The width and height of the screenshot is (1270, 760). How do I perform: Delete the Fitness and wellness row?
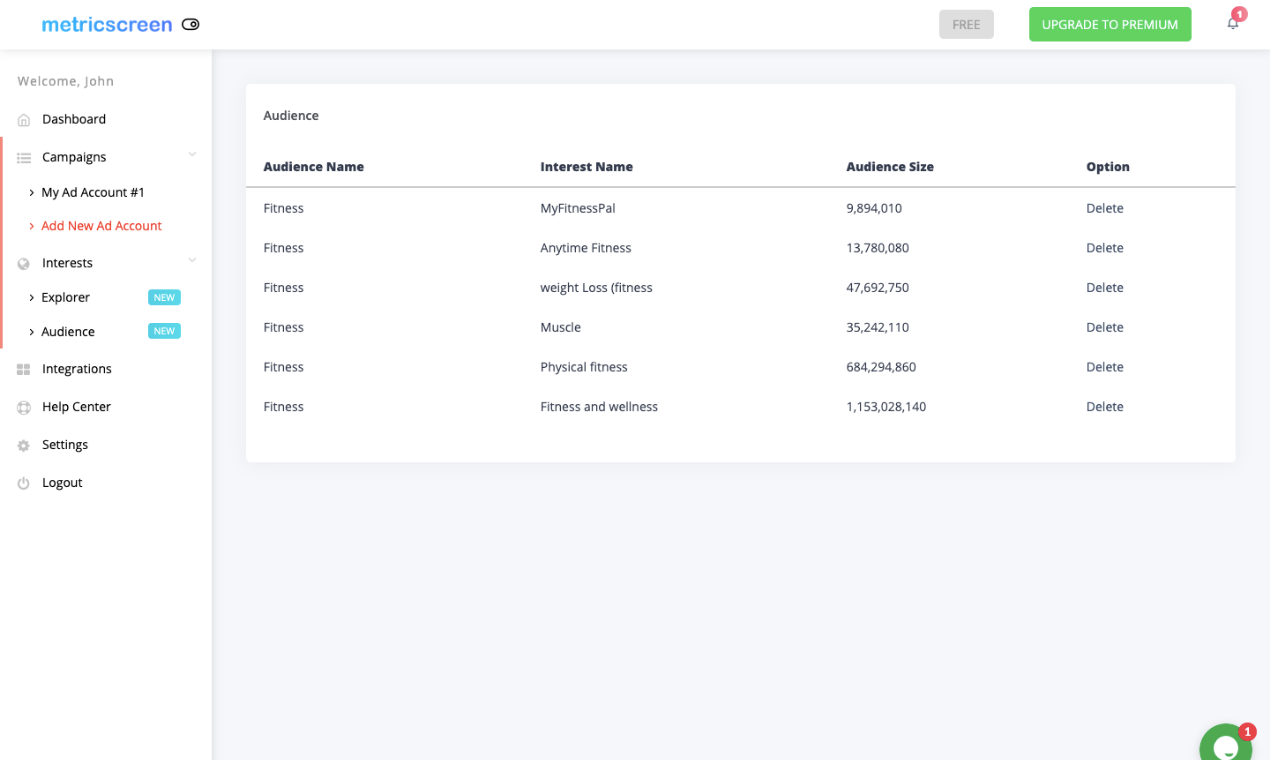1105,407
